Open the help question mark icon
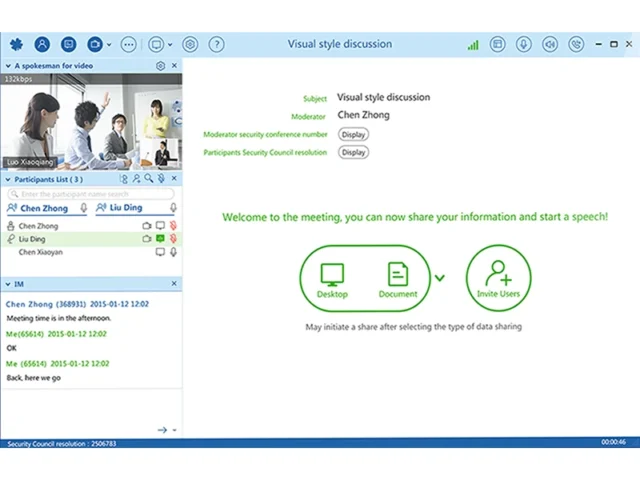Screen dimensions: 640x480 click(x=216, y=44)
